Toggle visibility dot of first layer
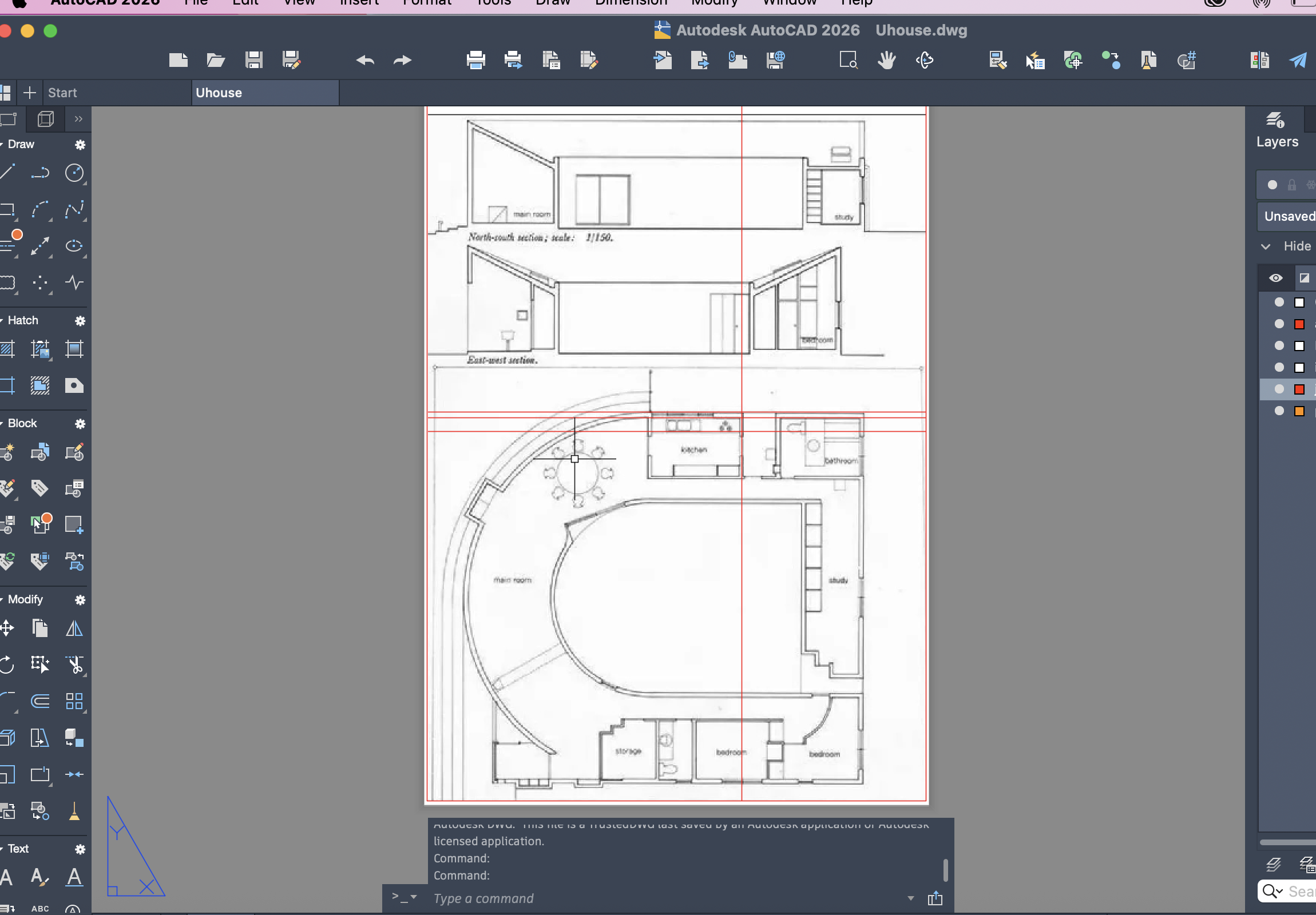The width and height of the screenshot is (1316, 915). [x=1279, y=302]
